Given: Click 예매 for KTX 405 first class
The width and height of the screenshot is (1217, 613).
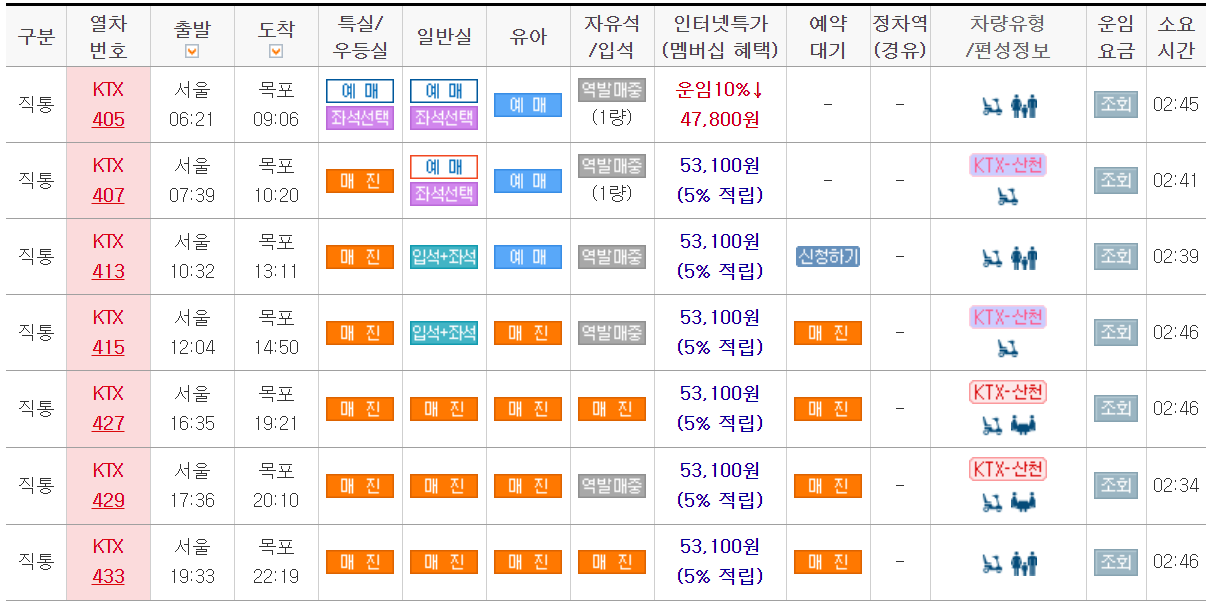Looking at the screenshot, I should point(359,90).
